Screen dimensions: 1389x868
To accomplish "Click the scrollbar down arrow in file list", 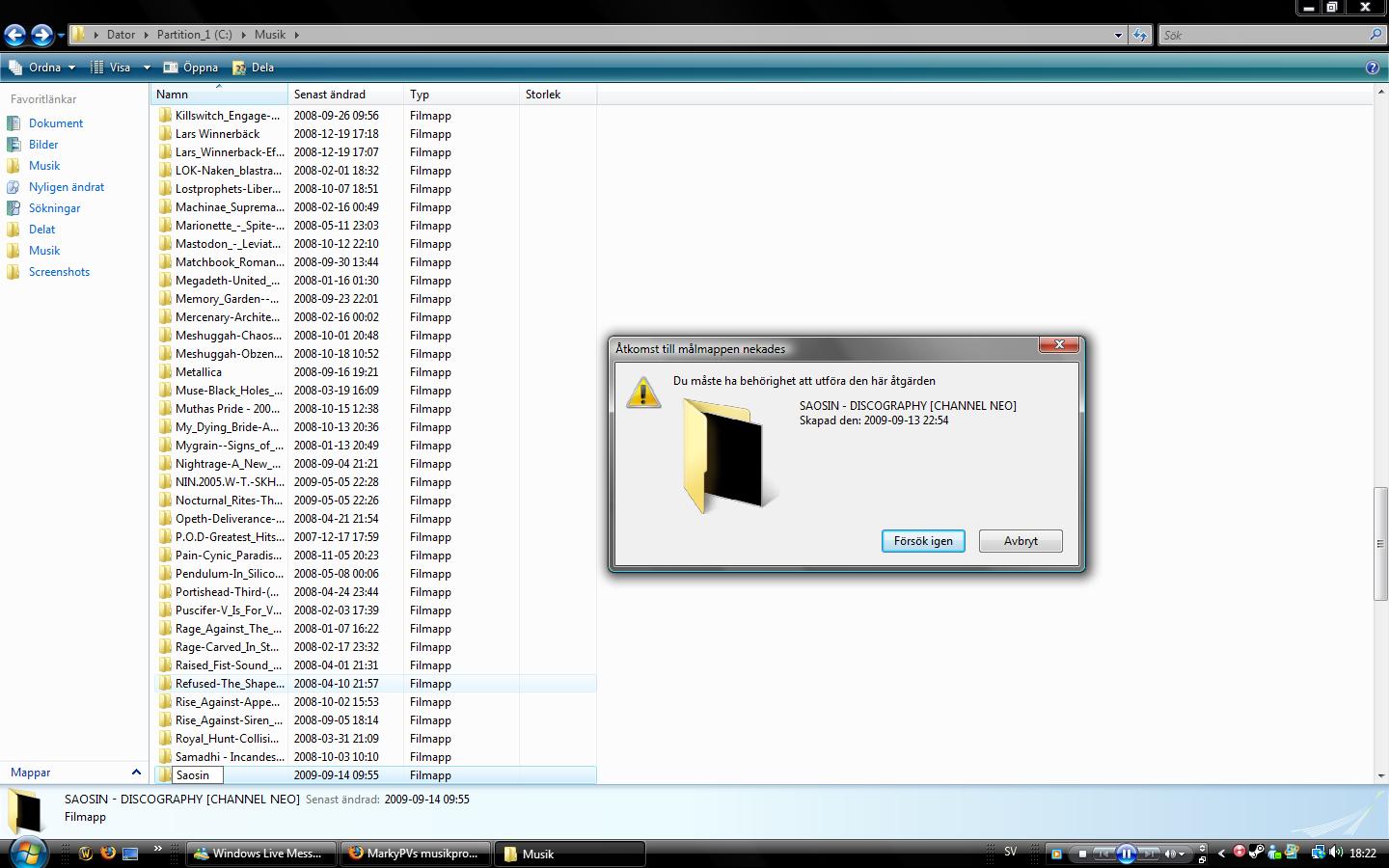I will (x=1380, y=774).
